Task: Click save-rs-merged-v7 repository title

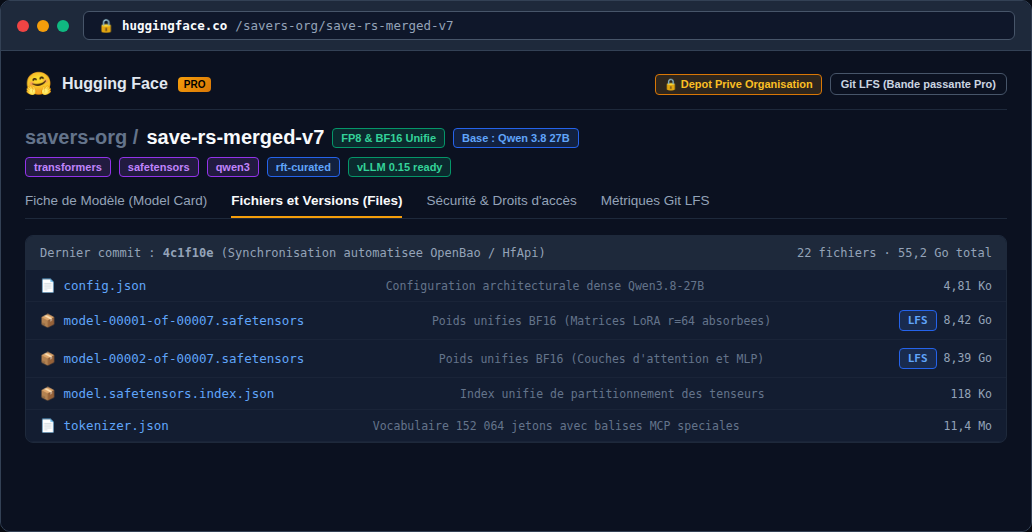Action: click(235, 138)
